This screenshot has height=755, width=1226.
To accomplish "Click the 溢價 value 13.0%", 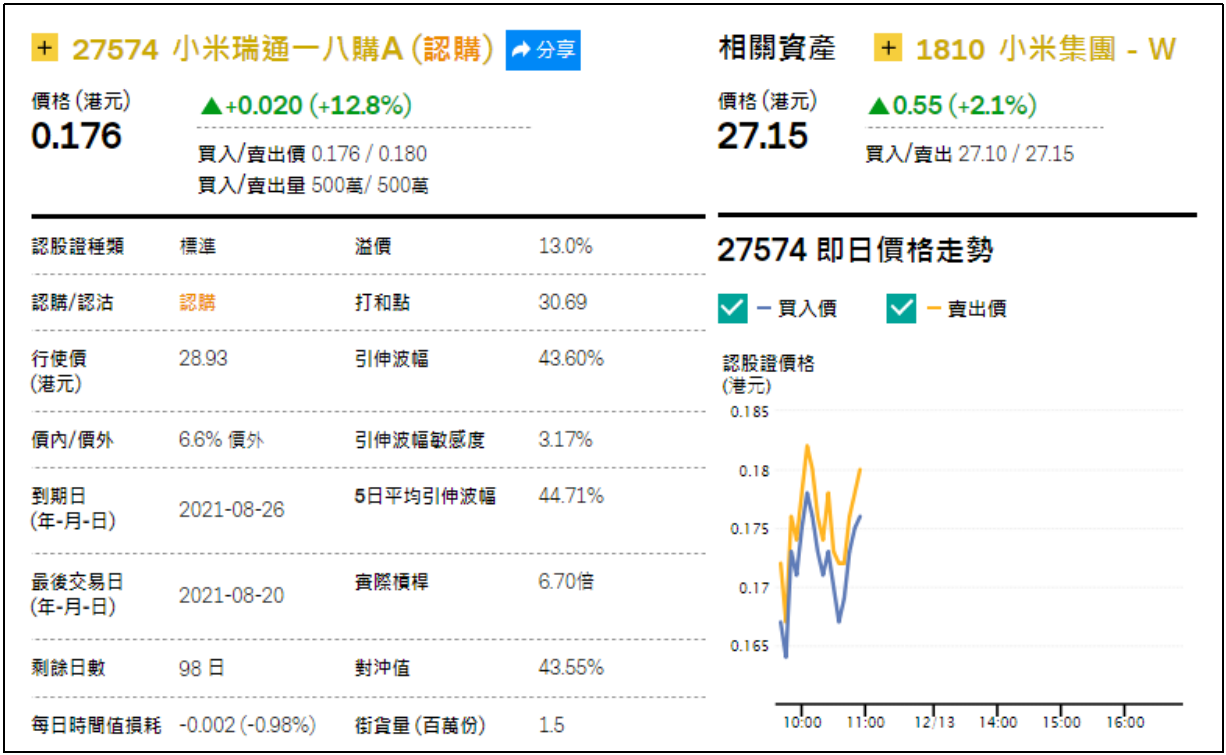I will (x=566, y=246).
